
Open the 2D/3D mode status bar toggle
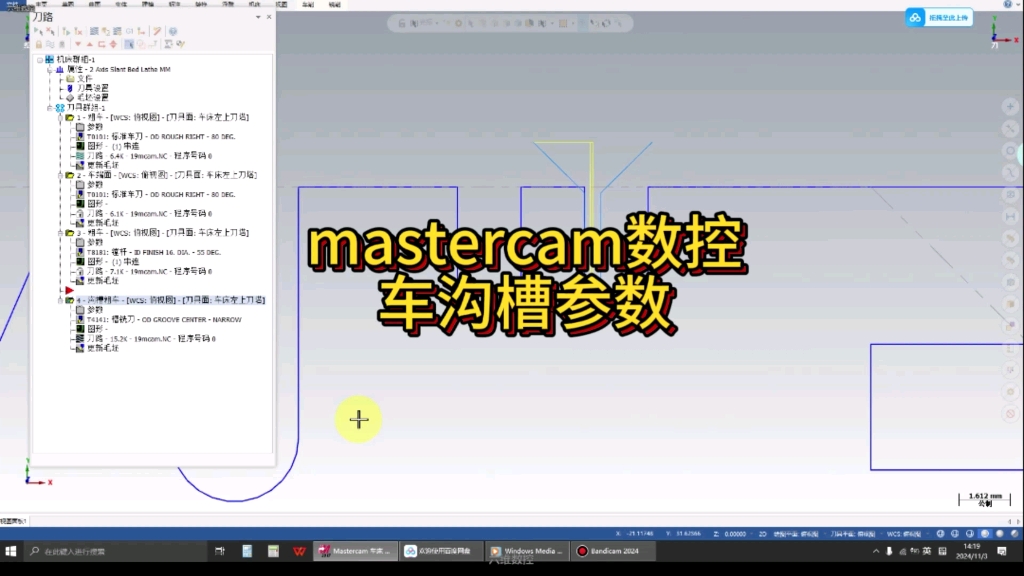click(x=762, y=534)
